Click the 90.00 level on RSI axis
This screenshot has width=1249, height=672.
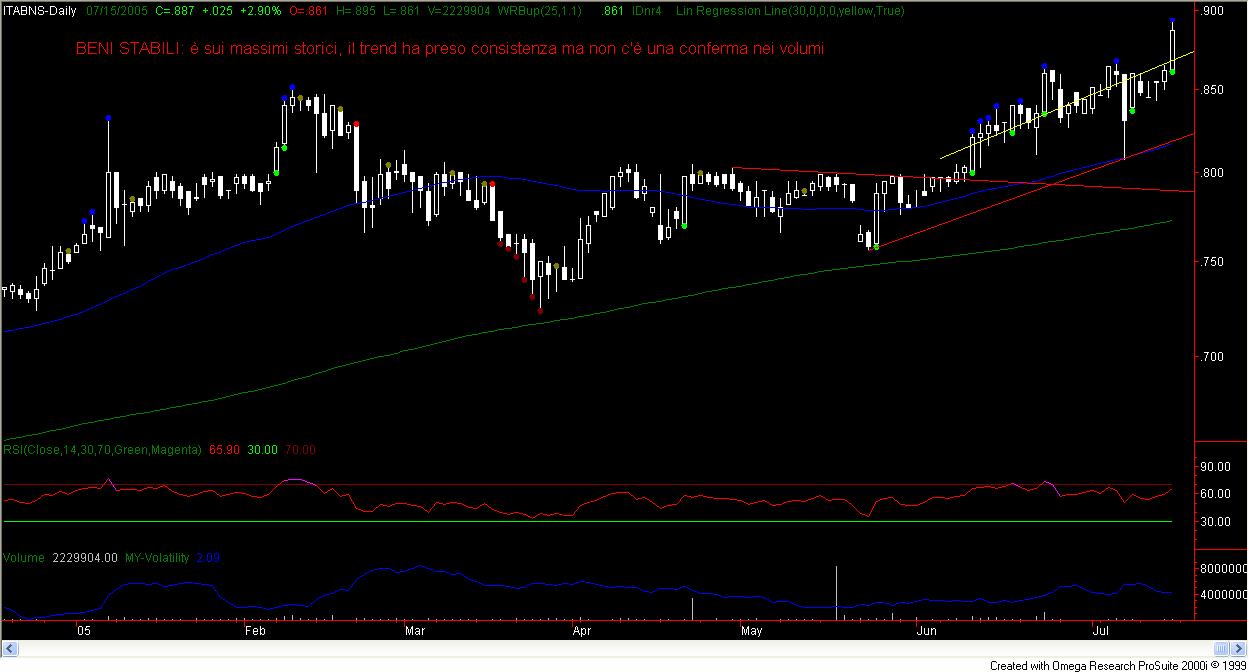pyautogui.click(x=1215, y=467)
